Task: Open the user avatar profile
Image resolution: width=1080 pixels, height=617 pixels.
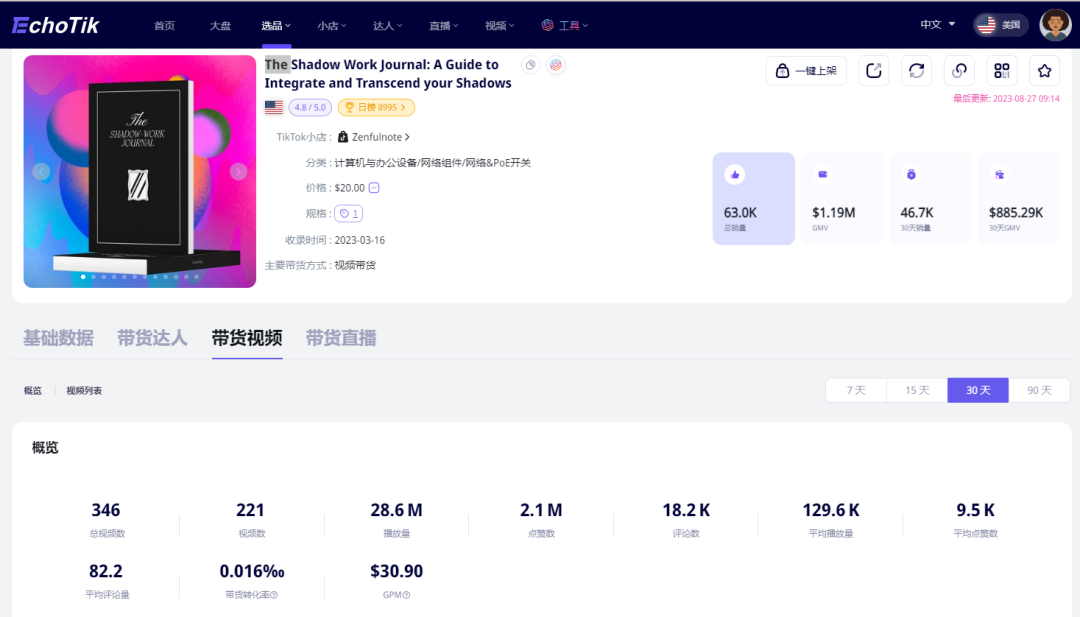Action: (1055, 25)
